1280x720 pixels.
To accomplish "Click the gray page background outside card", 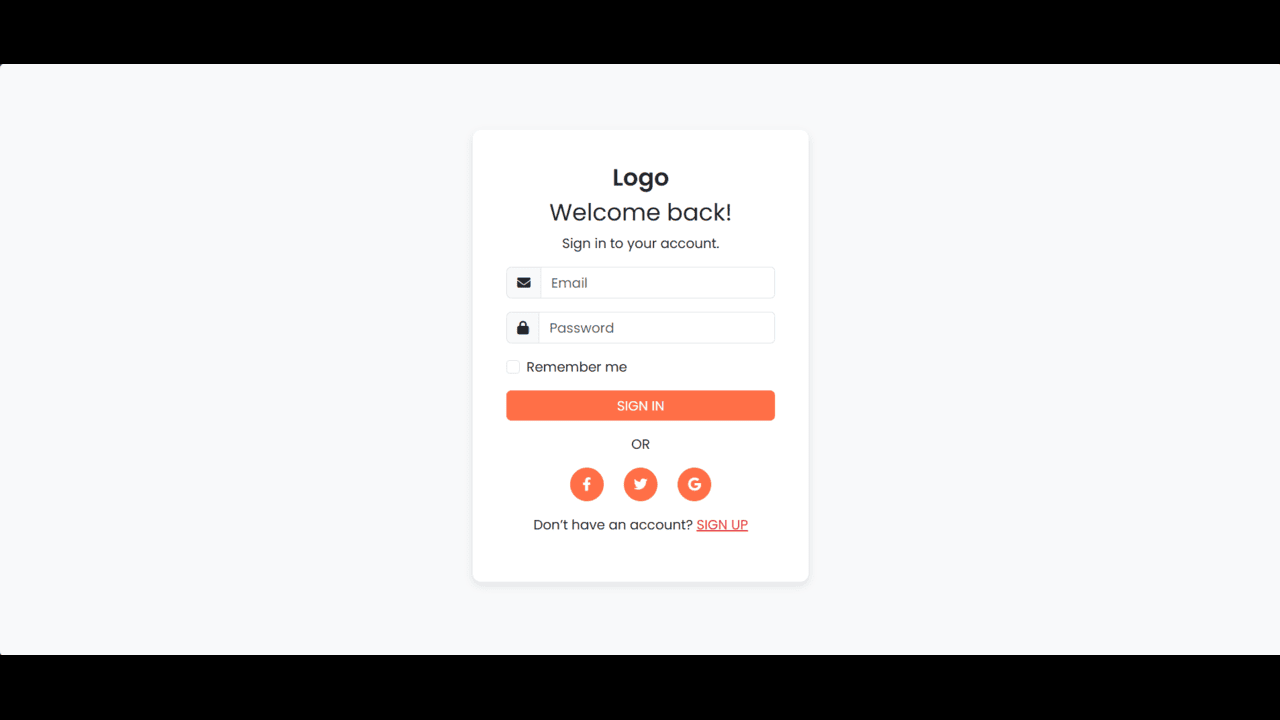I will tap(240, 360).
